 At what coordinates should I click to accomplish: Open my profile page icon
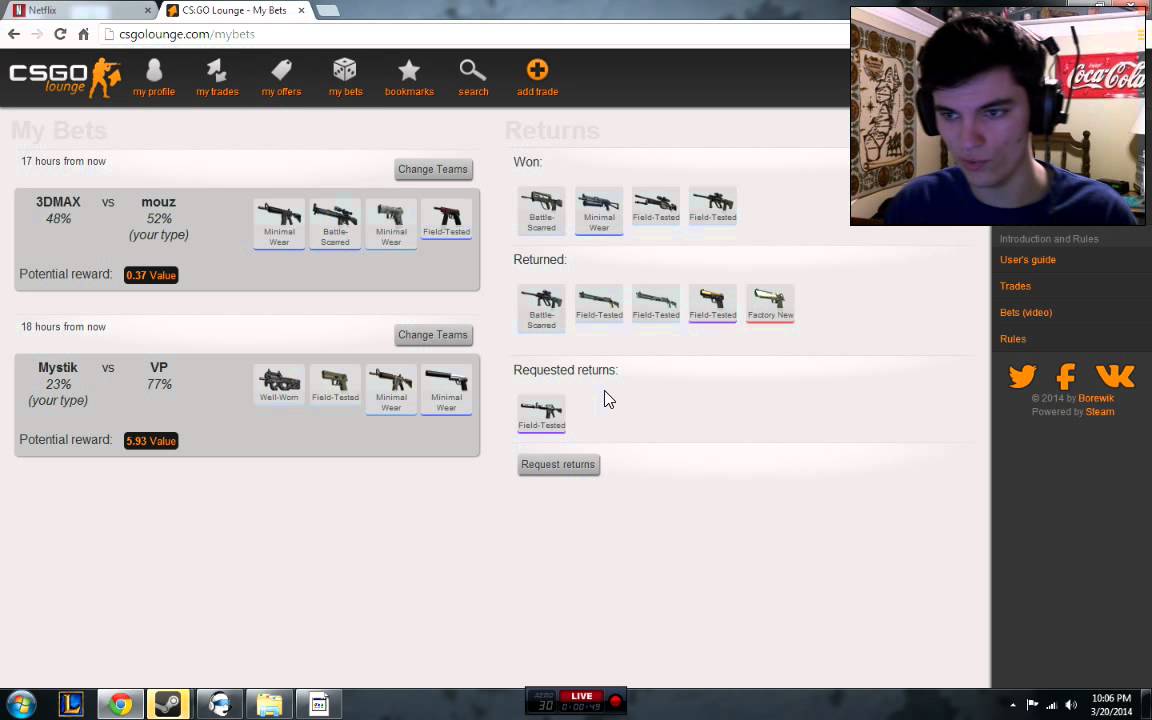(154, 77)
